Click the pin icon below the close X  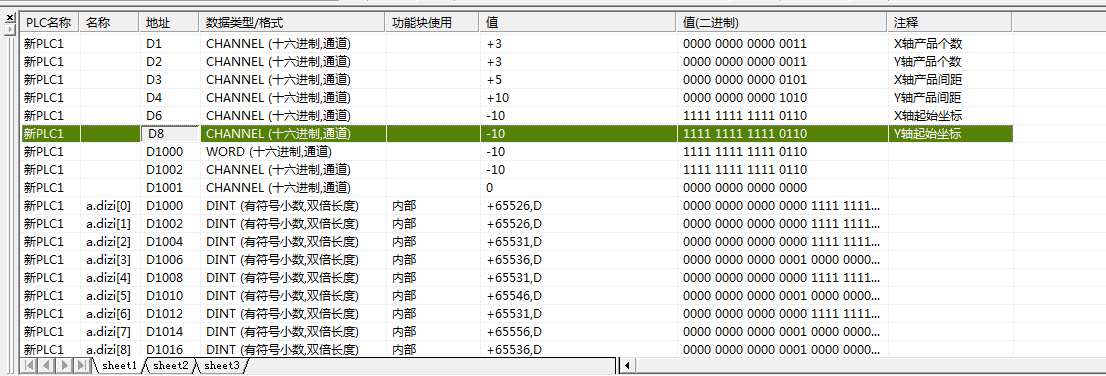[x=9, y=30]
